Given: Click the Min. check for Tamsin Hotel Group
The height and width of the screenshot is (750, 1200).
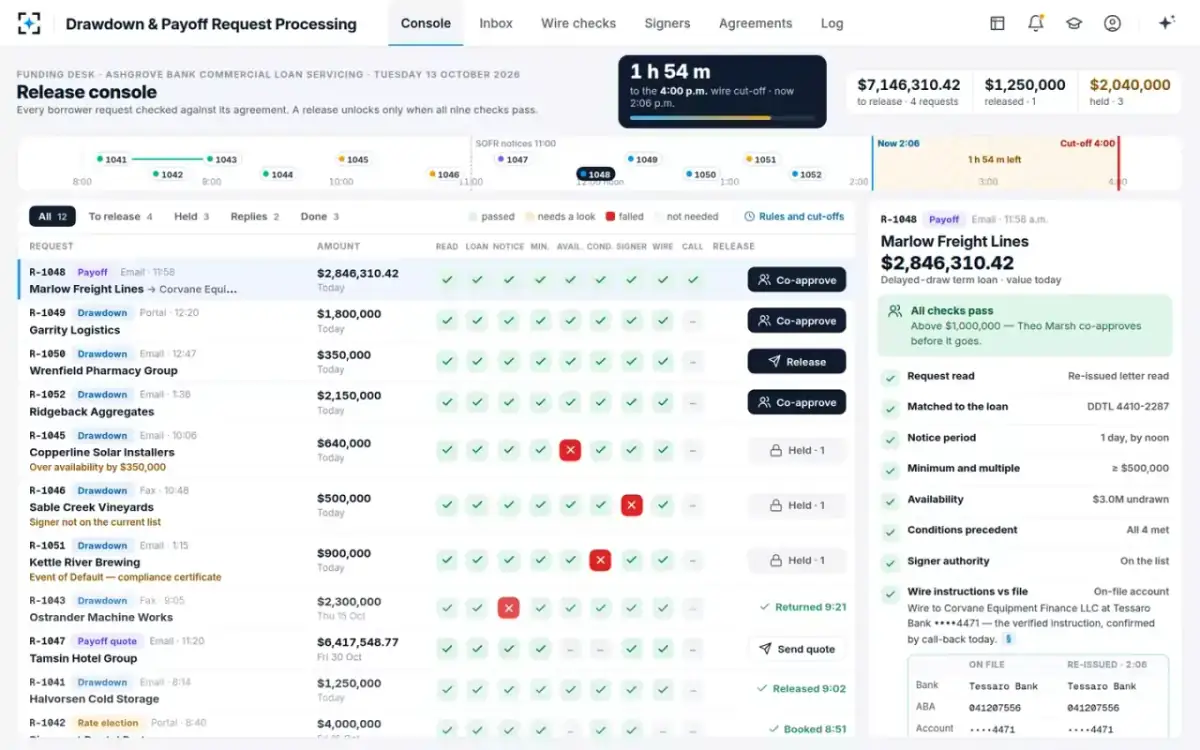Looking at the screenshot, I should (x=540, y=648).
